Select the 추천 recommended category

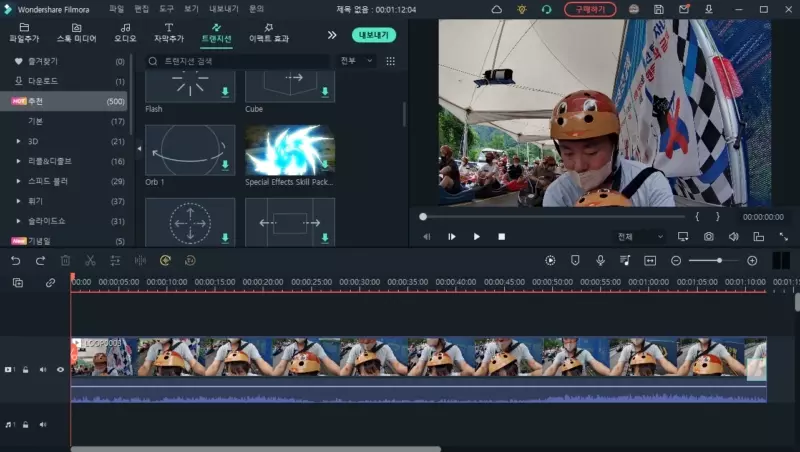pos(65,101)
